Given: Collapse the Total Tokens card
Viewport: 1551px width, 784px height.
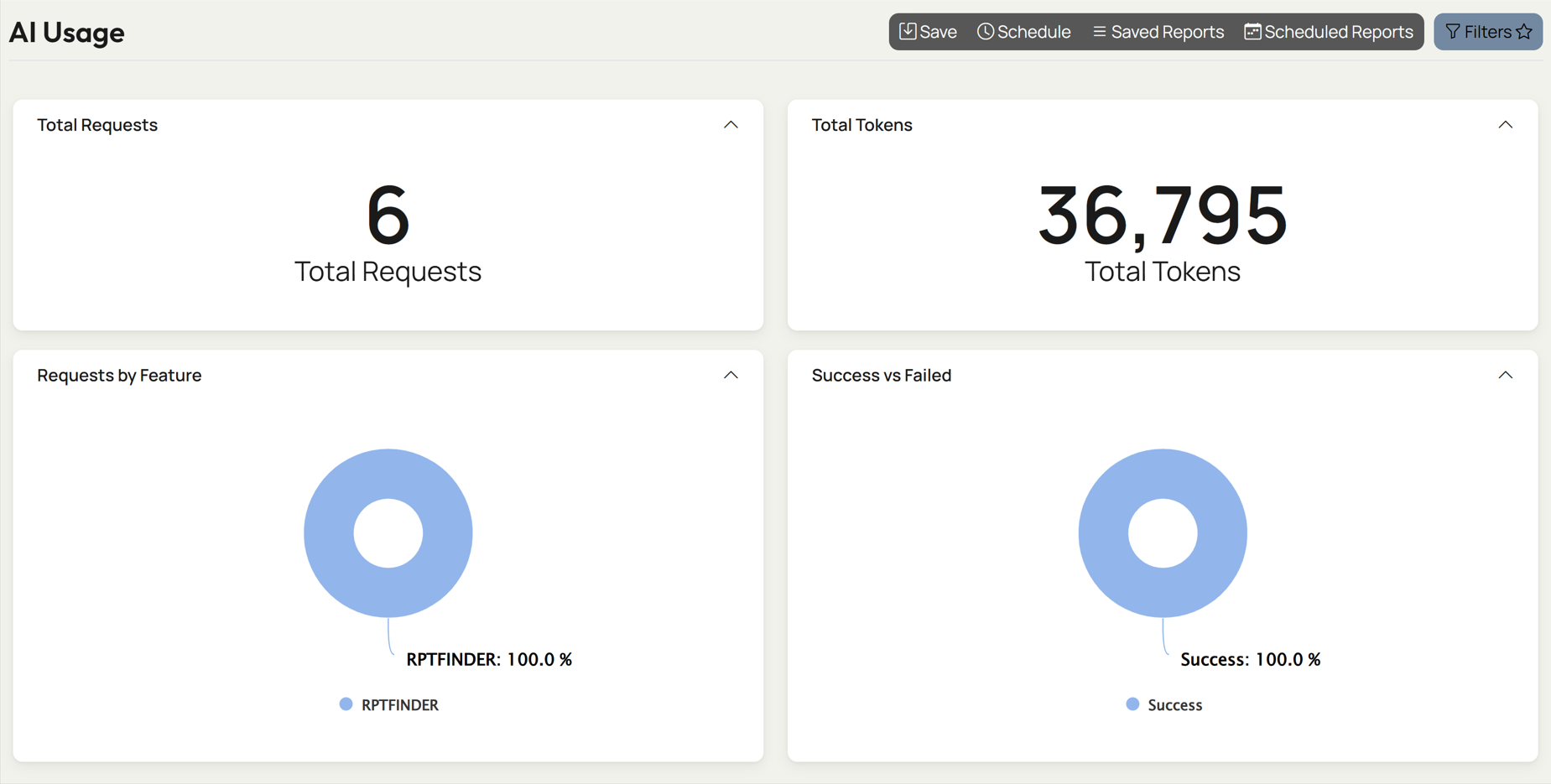Looking at the screenshot, I should pyautogui.click(x=1505, y=125).
